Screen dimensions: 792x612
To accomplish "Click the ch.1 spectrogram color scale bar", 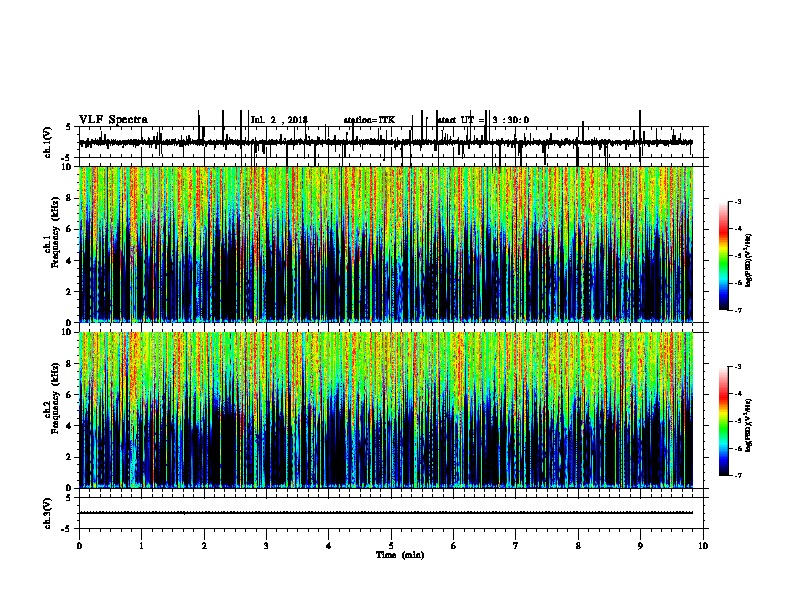I will click(x=723, y=256).
